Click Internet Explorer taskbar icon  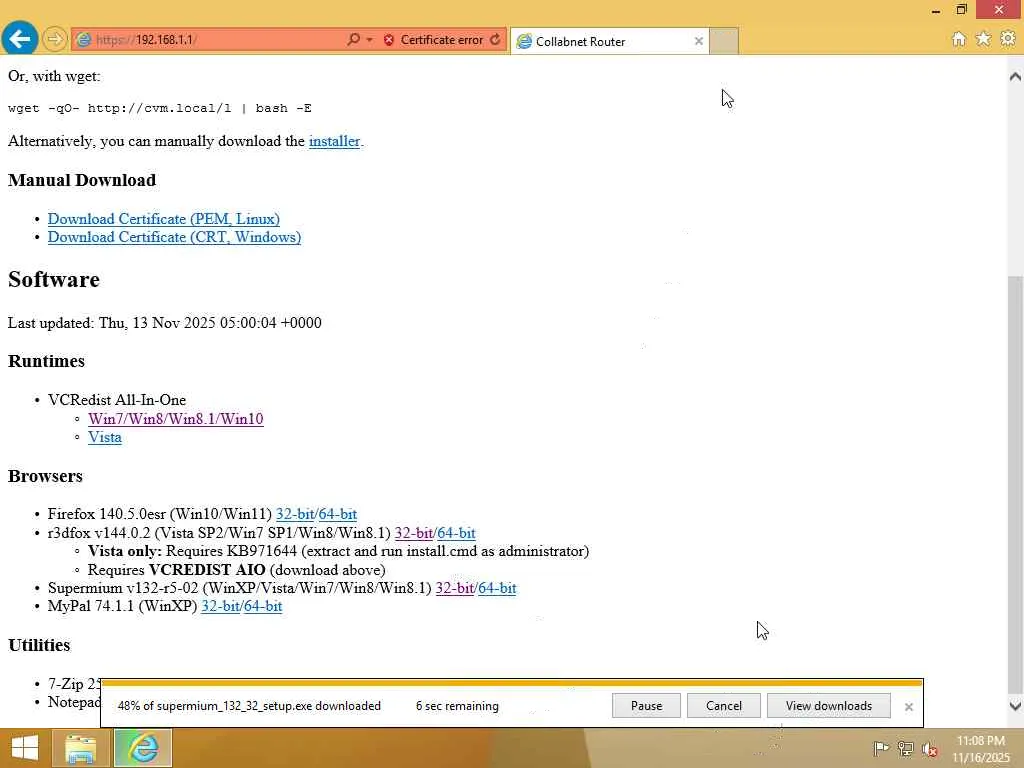click(x=143, y=748)
